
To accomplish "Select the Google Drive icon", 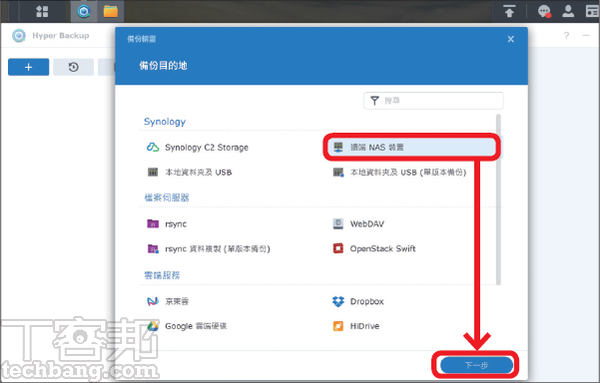I will pos(153,326).
